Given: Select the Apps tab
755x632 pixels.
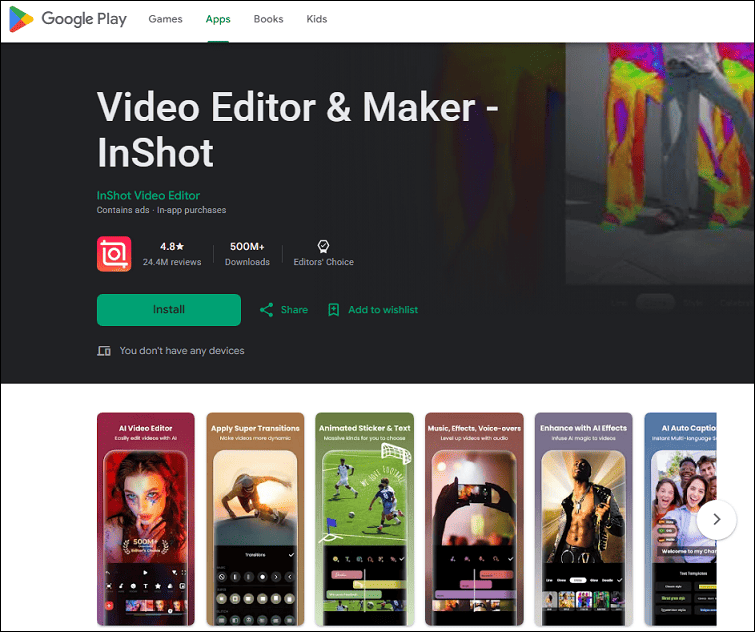Looking at the screenshot, I should tap(218, 19).
